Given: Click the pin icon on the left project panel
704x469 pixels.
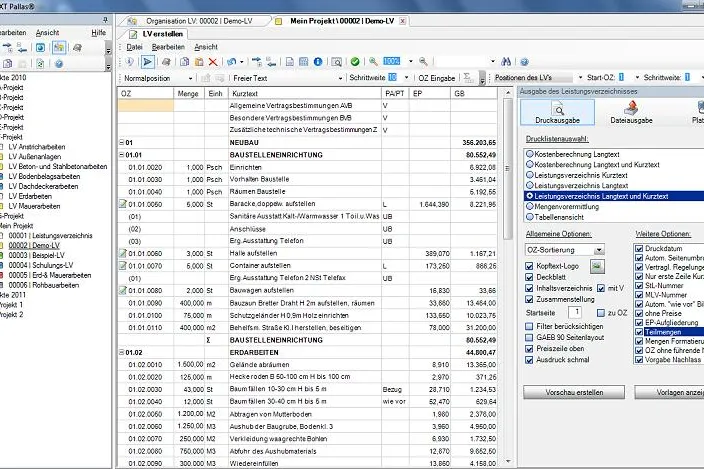Looking at the screenshot, I should click(105, 20).
